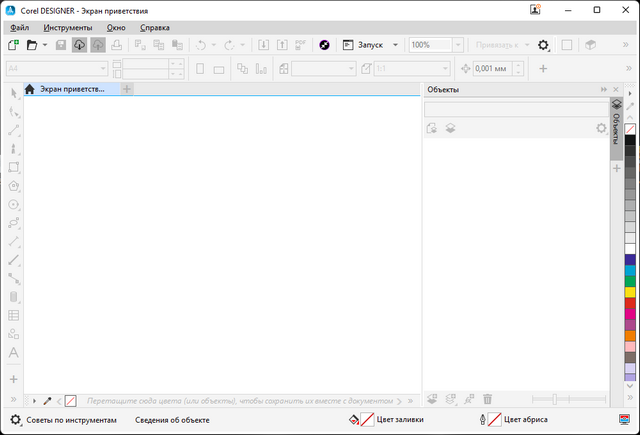This screenshot has width=640, height=435.
Task: Click the Print icon
Action: point(116,45)
